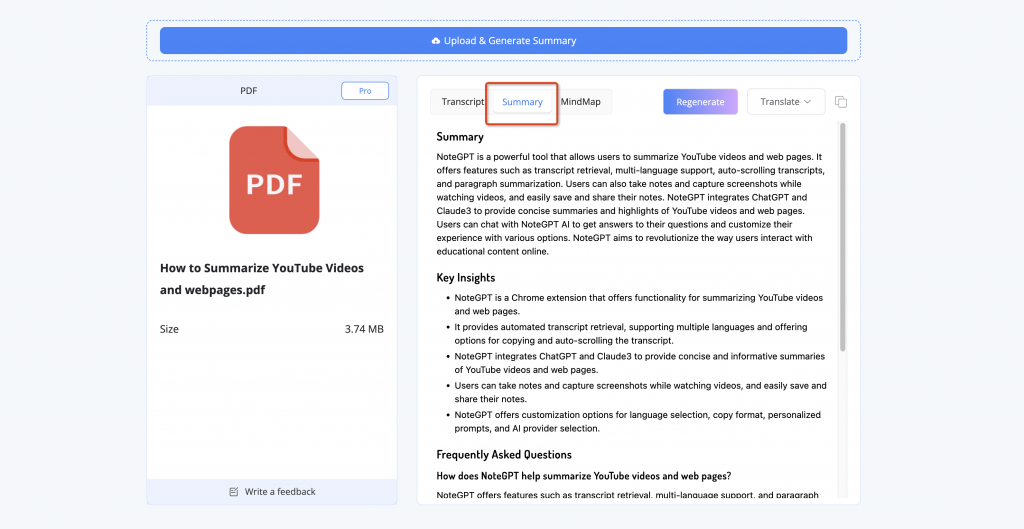Screen dimensions: 1024x529
Task: Click the Key Insights heading
Action: click(x=466, y=278)
